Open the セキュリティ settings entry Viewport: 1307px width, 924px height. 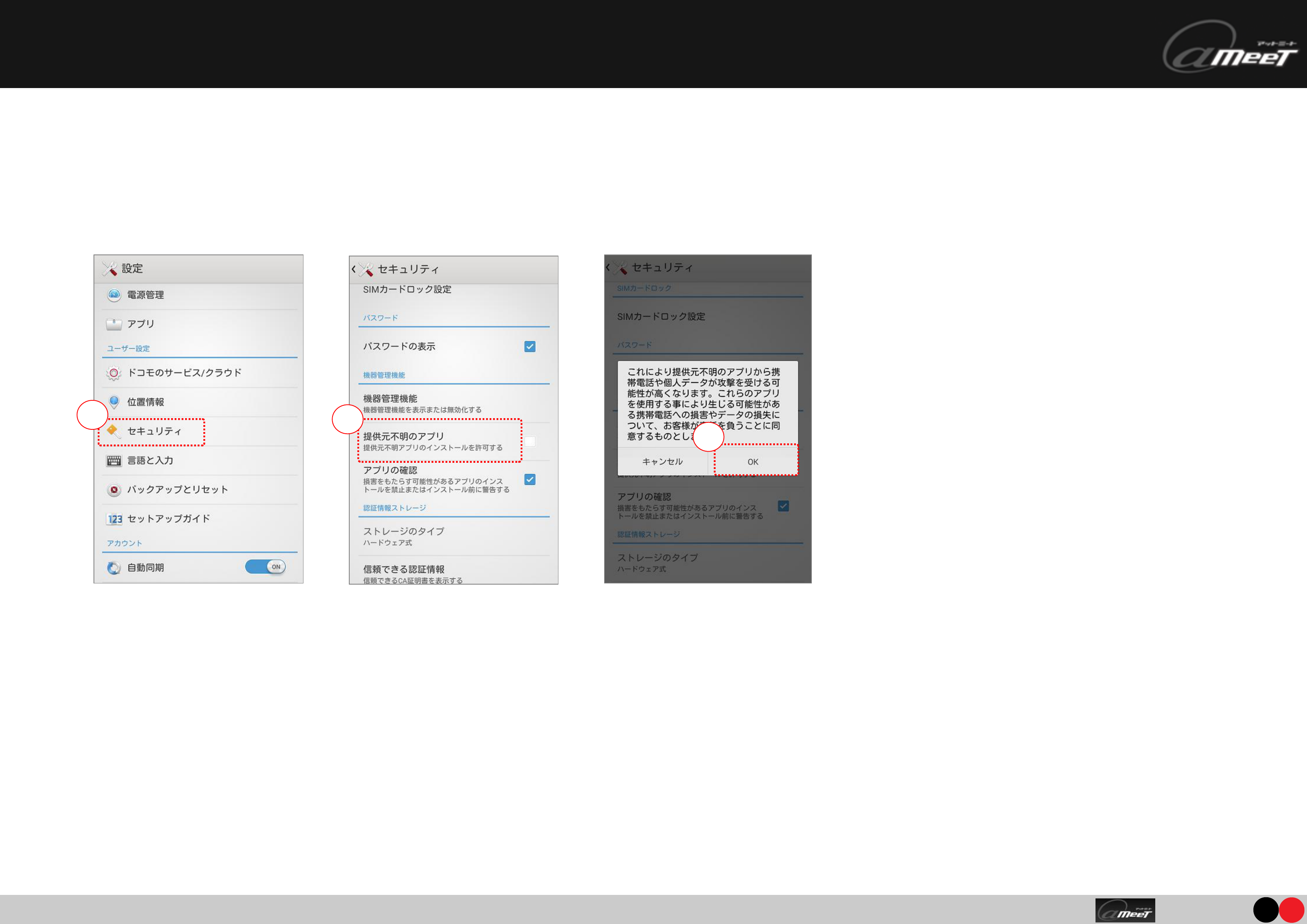(200, 431)
